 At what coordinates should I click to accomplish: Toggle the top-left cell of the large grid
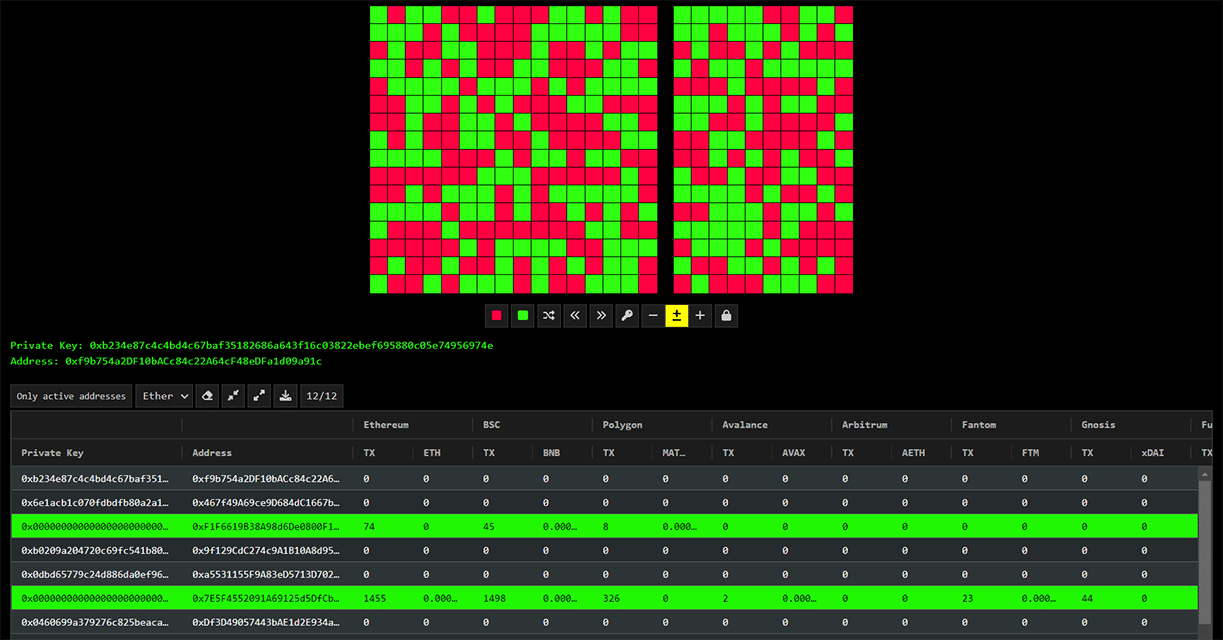[x=379, y=15]
